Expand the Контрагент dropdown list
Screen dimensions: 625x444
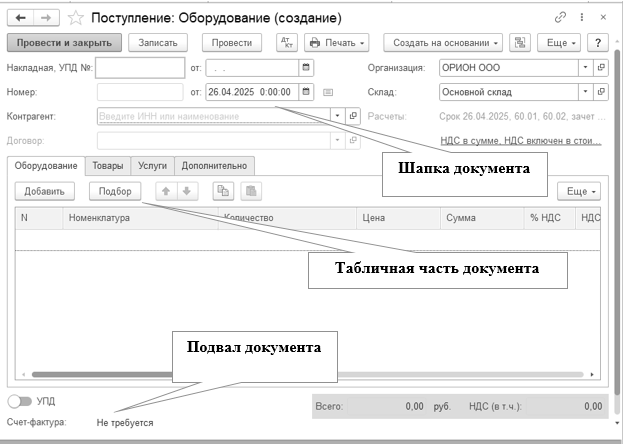point(337,116)
